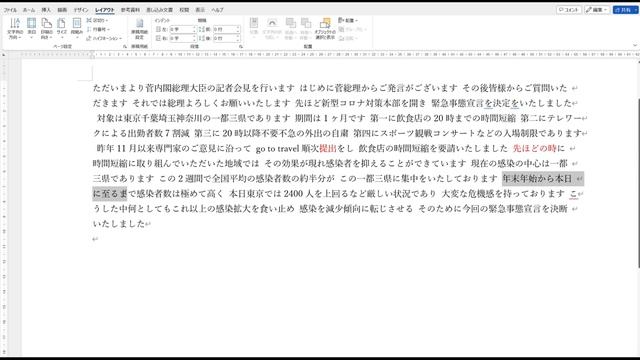The width and height of the screenshot is (640, 360).
Task: Click the red word 提出 in the document
Action: (328, 149)
